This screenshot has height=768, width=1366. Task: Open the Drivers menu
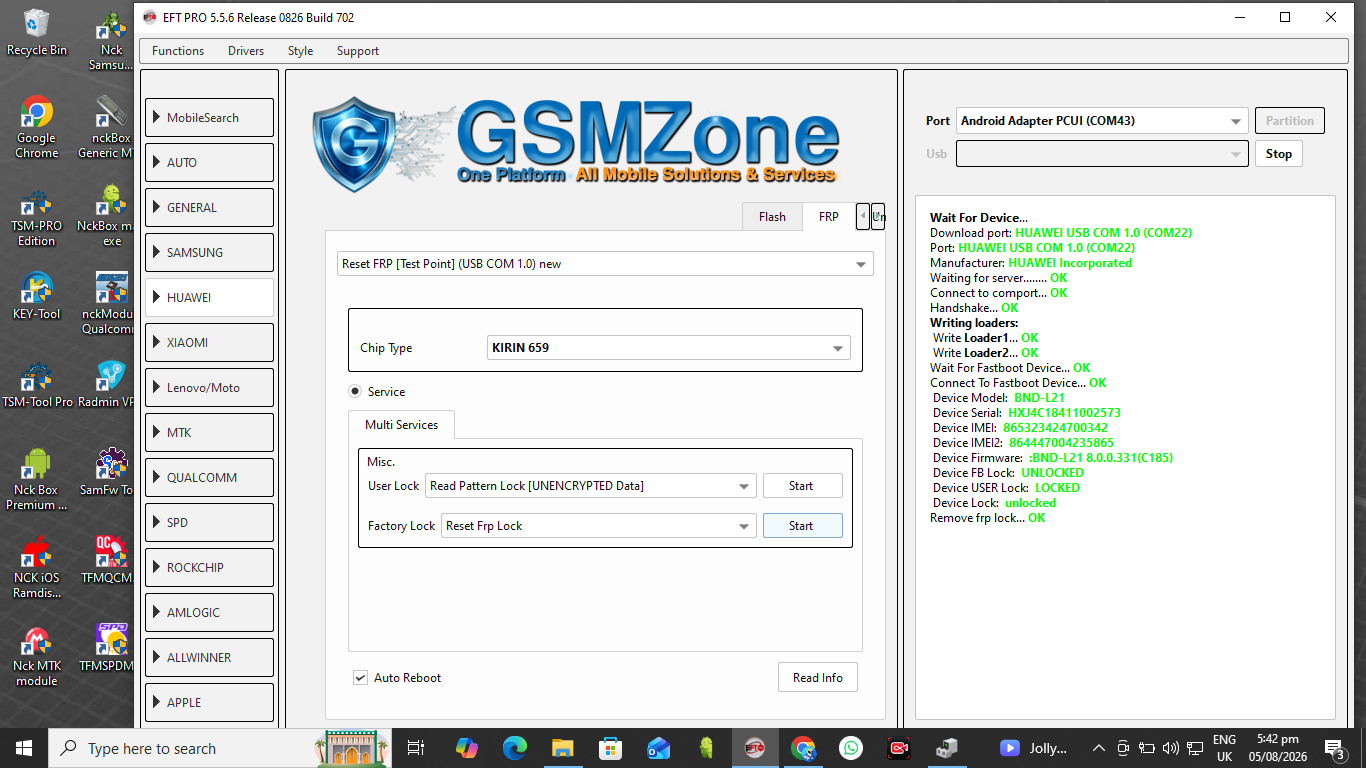(246, 51)
